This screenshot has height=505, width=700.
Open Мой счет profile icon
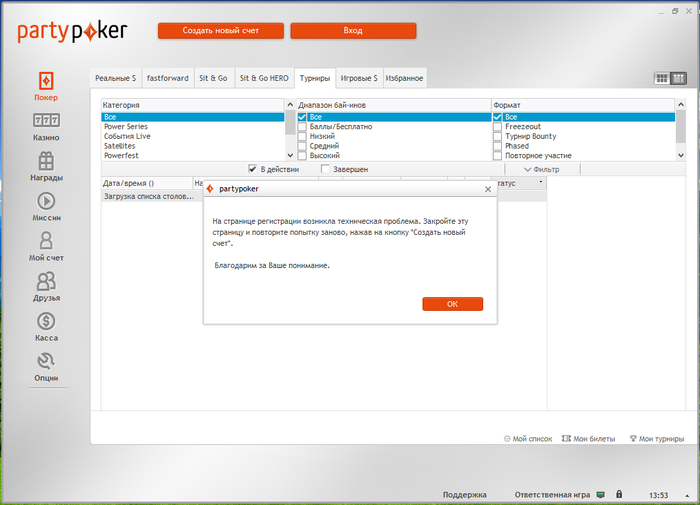pos(46,241)
